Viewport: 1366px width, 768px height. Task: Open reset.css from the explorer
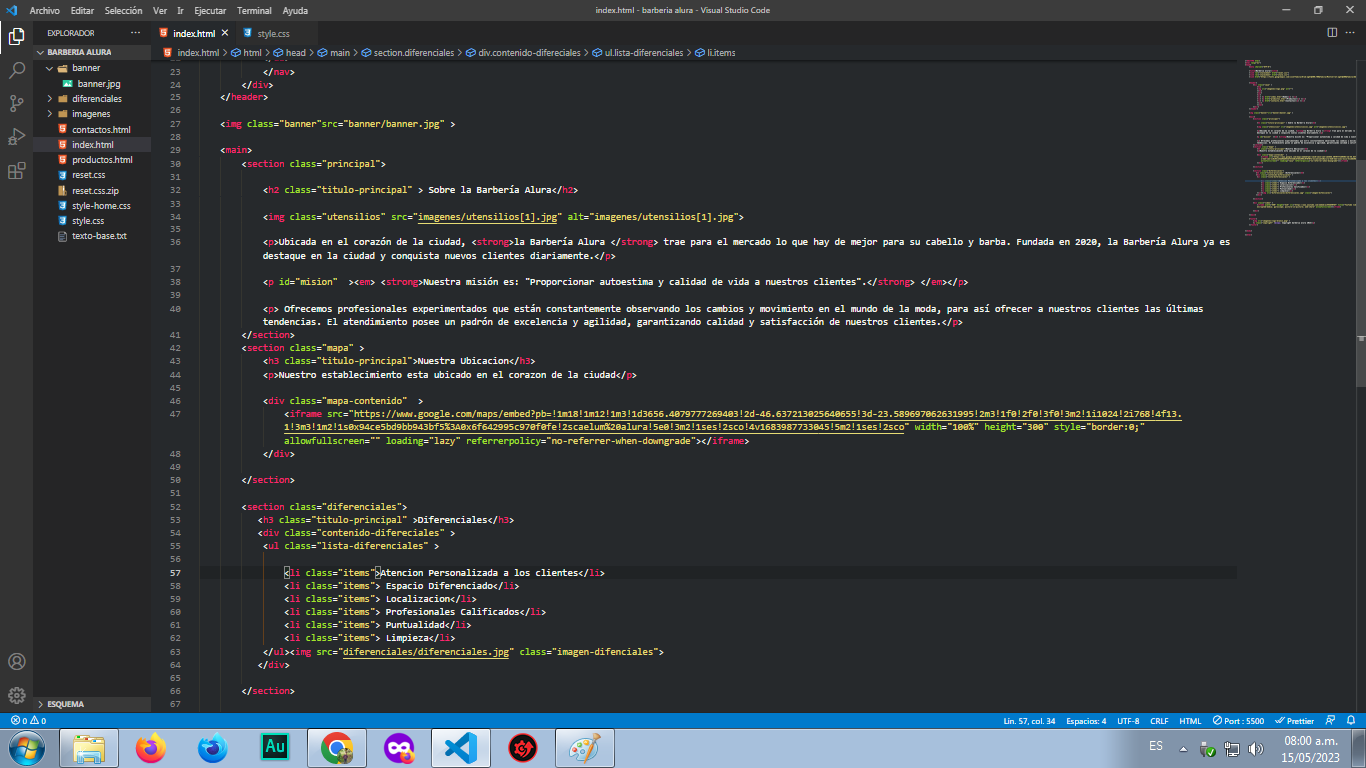pos(92,175)
